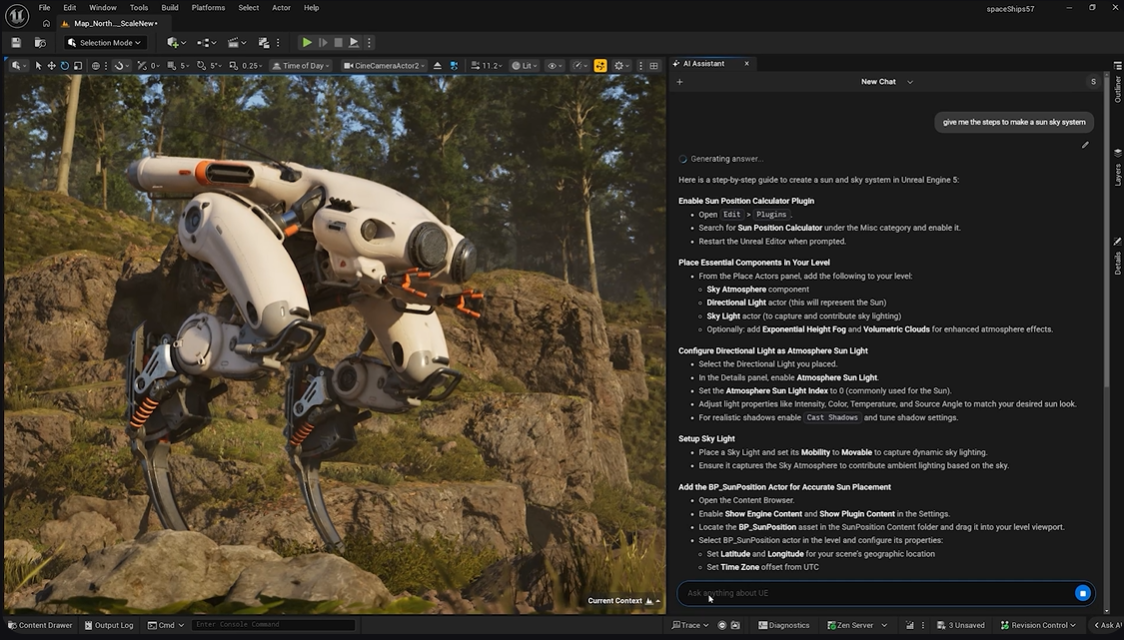Open the Content Drawer

coord(40,625)
